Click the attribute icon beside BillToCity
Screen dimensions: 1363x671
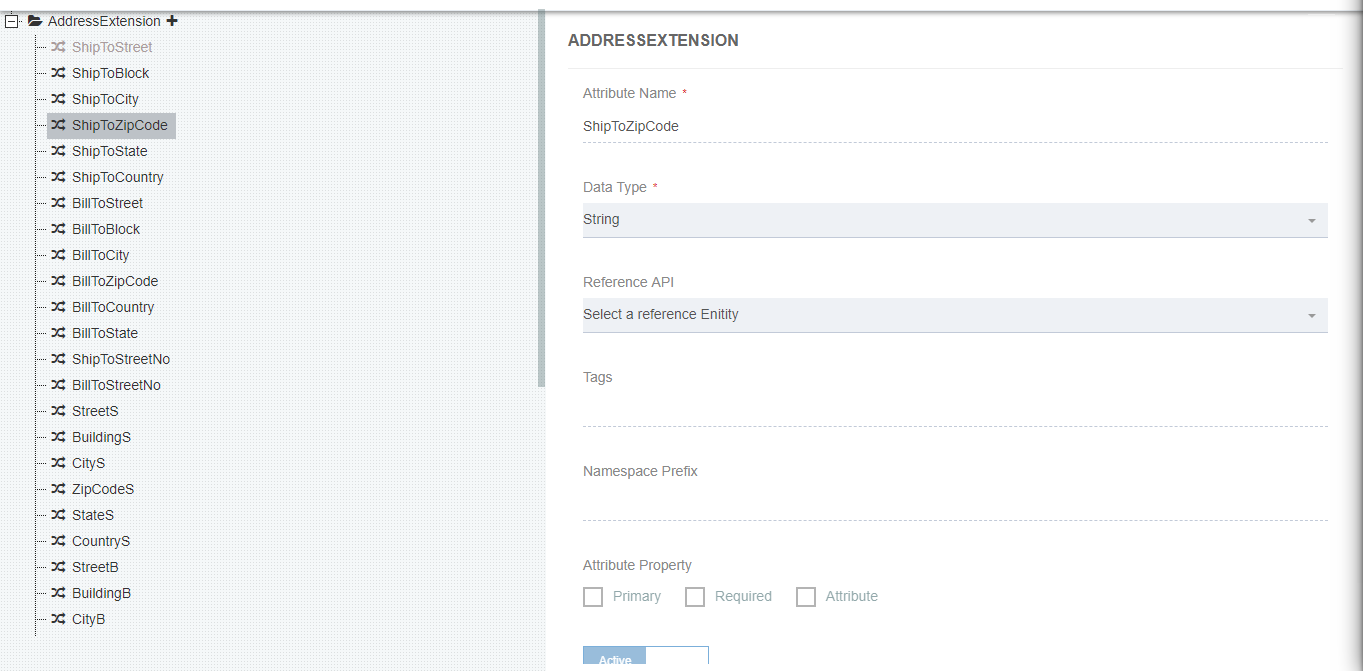click(x=57, y=255)
